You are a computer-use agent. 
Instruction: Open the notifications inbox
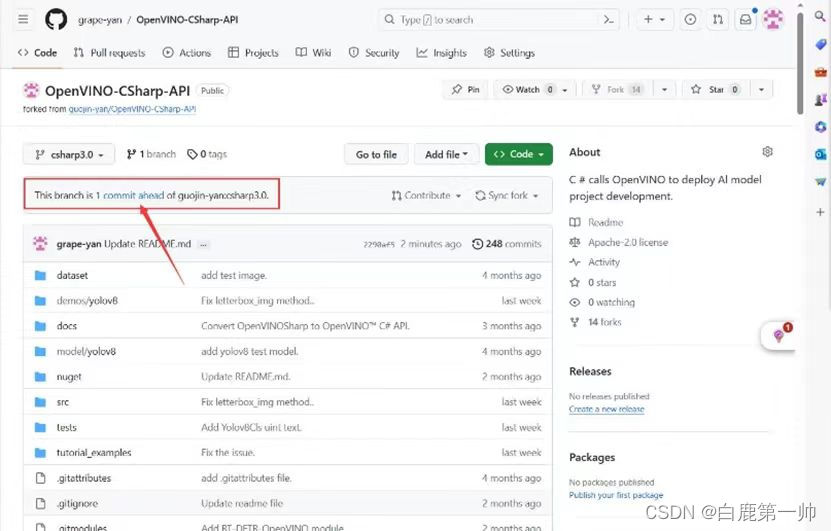click(x=746, y=20)
